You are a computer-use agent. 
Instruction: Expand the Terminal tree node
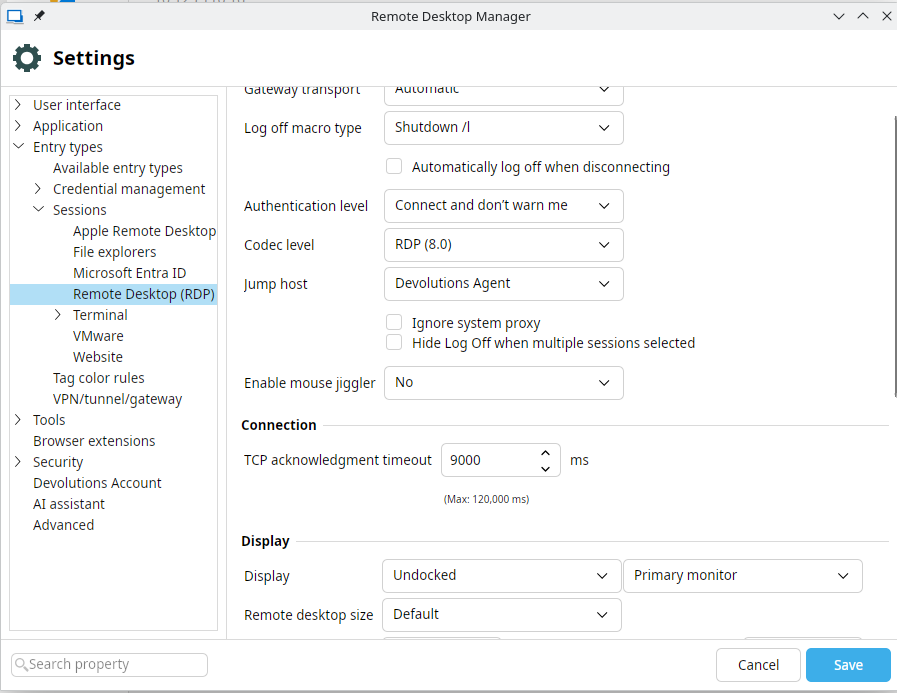coord(58,315)
